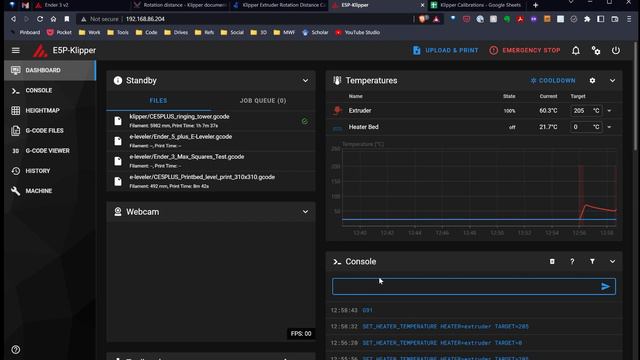
Task: Click the Emergency Stop button
Action: click(524, 50)
